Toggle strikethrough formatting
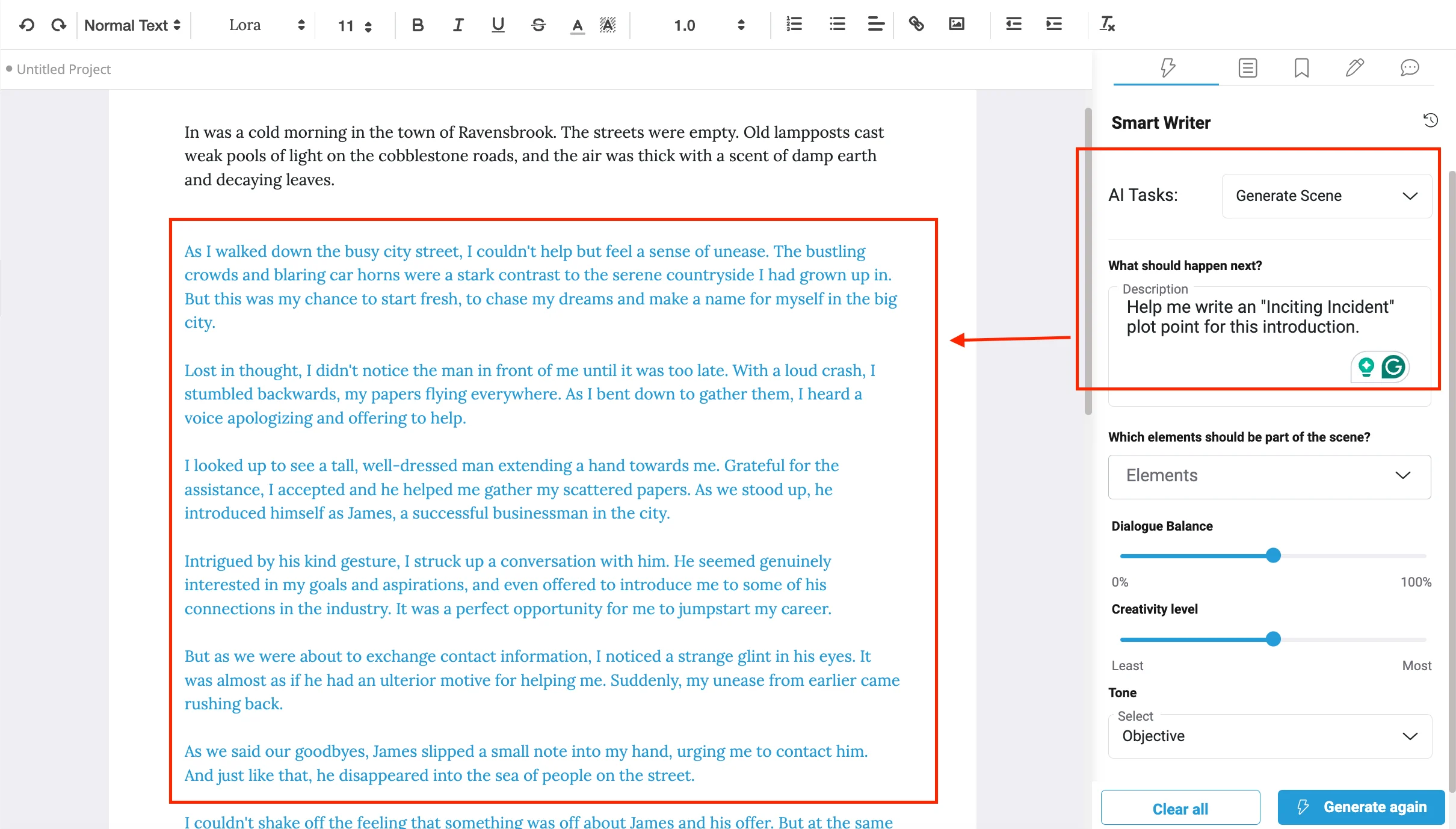The width and height of the screenshot is (1456, 829). pyautogui.click(x=538, y=25)
